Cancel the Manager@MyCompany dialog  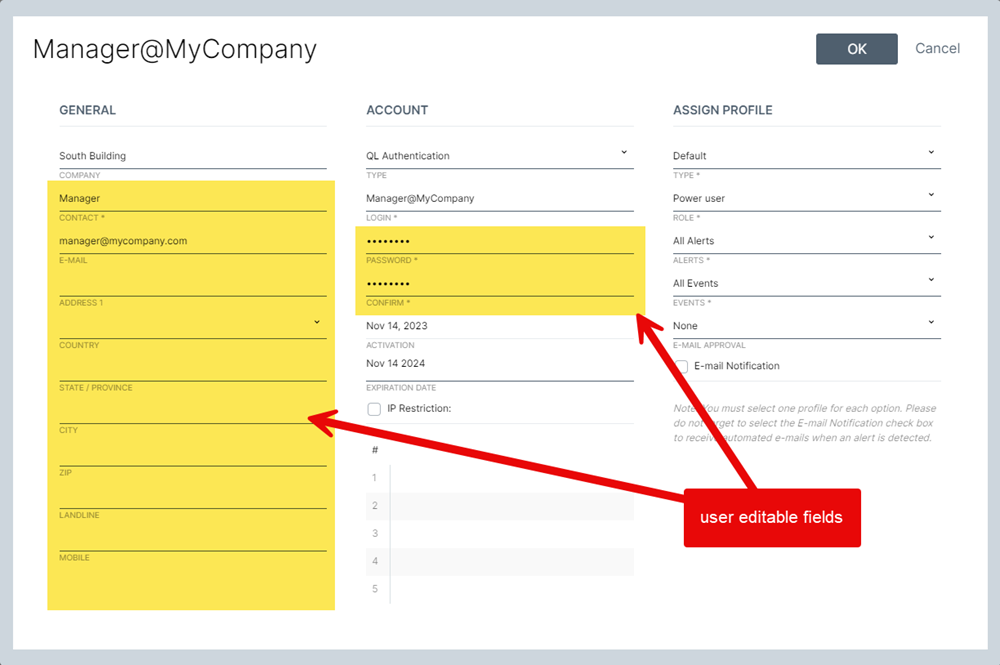pyautogui.click(x=937, y=48)
